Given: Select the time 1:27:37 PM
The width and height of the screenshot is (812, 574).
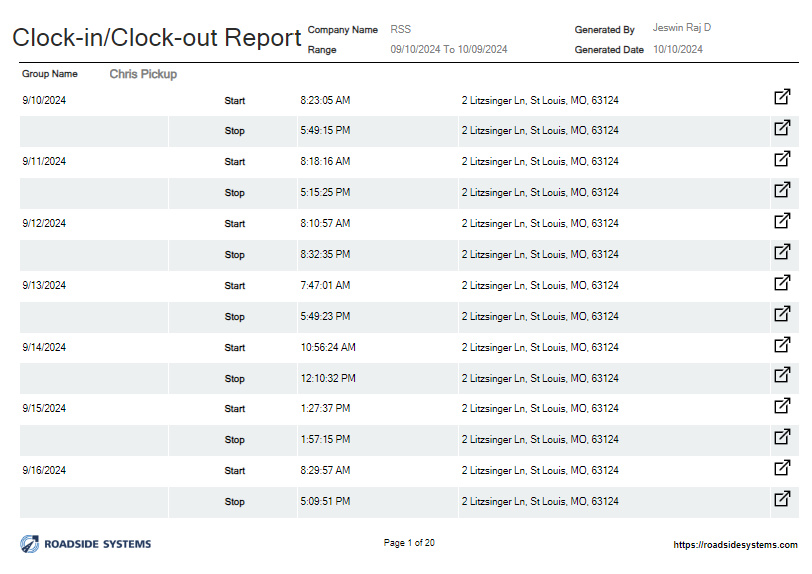Looking at the screenshot, I should (x=325, y=408).
